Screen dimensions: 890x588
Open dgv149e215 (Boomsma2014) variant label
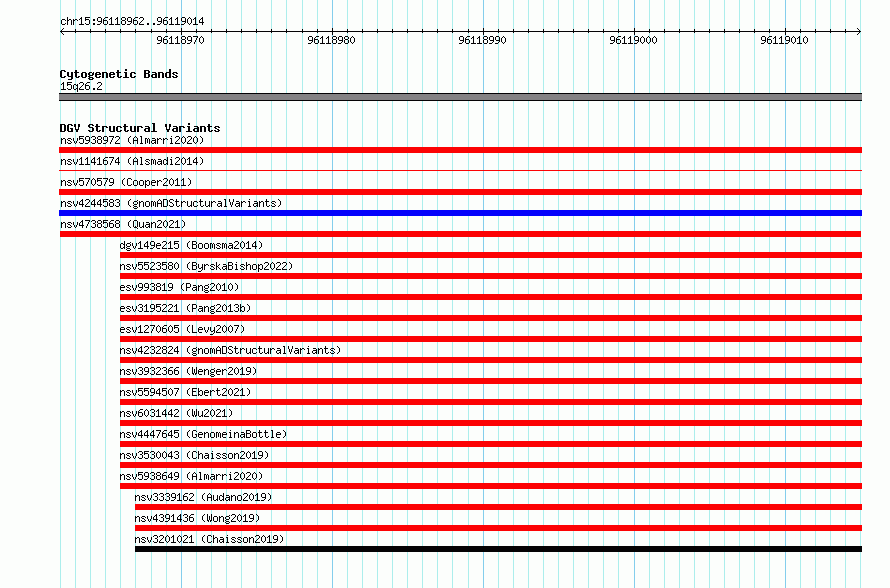coord(191,245)
